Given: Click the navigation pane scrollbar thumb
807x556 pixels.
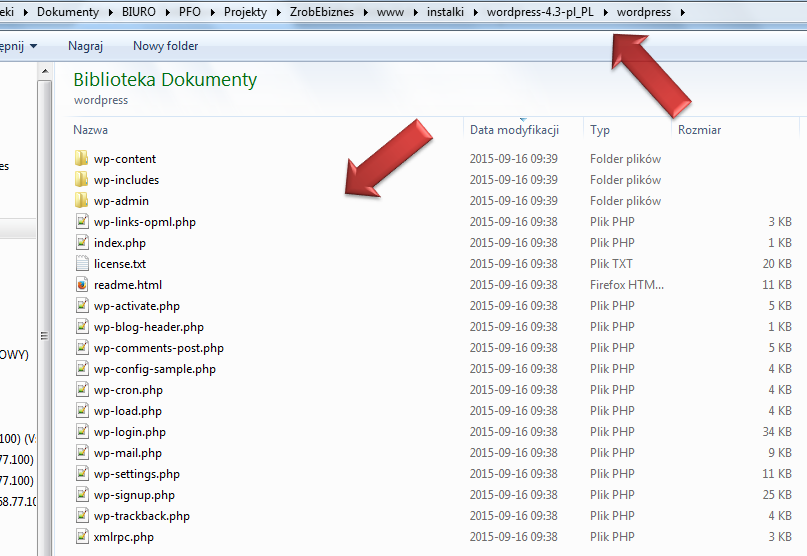Looking at the screenshot, I should coord(45,336).
